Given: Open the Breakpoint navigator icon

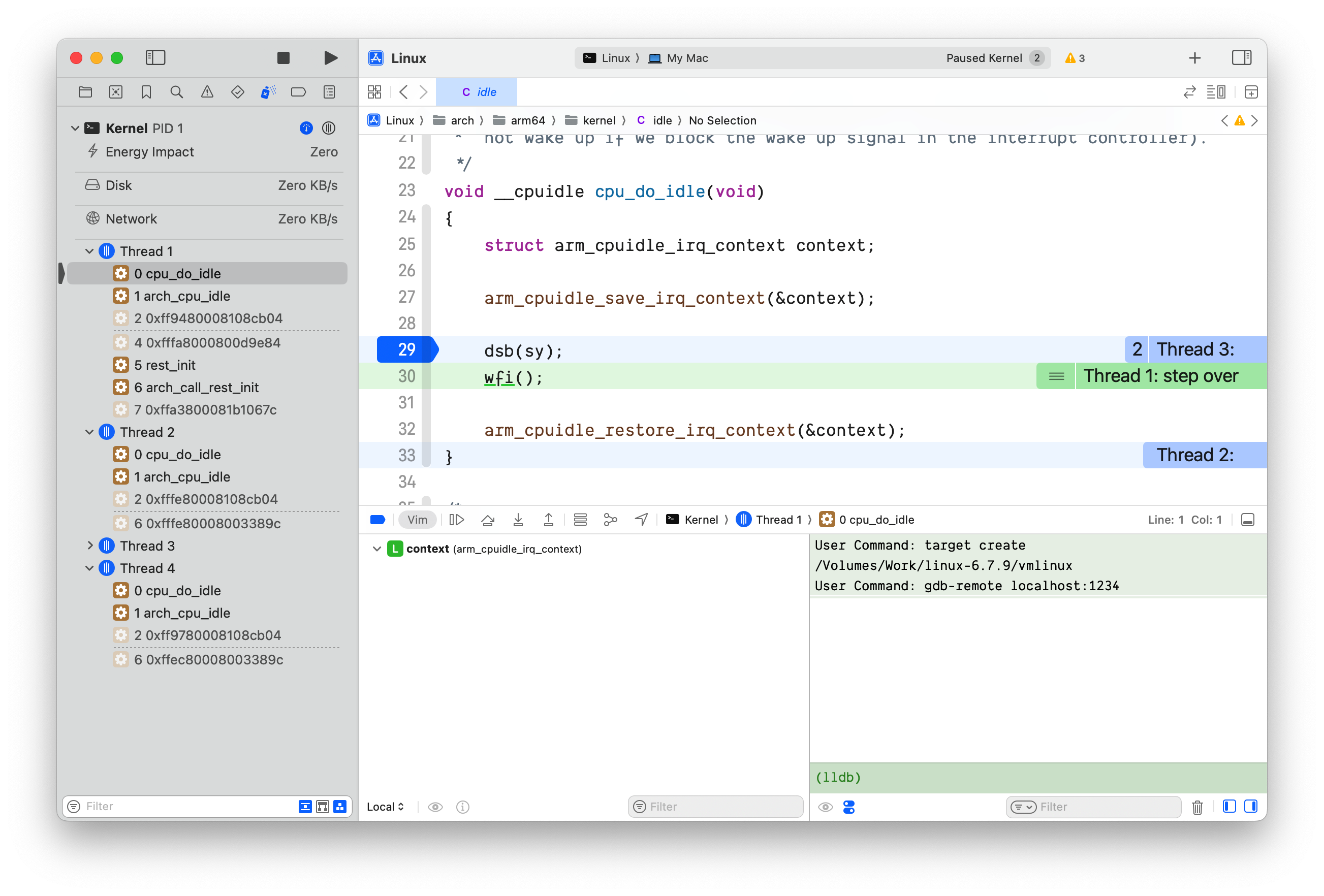Looking at the screenshot, I should [x=298, y=92].
